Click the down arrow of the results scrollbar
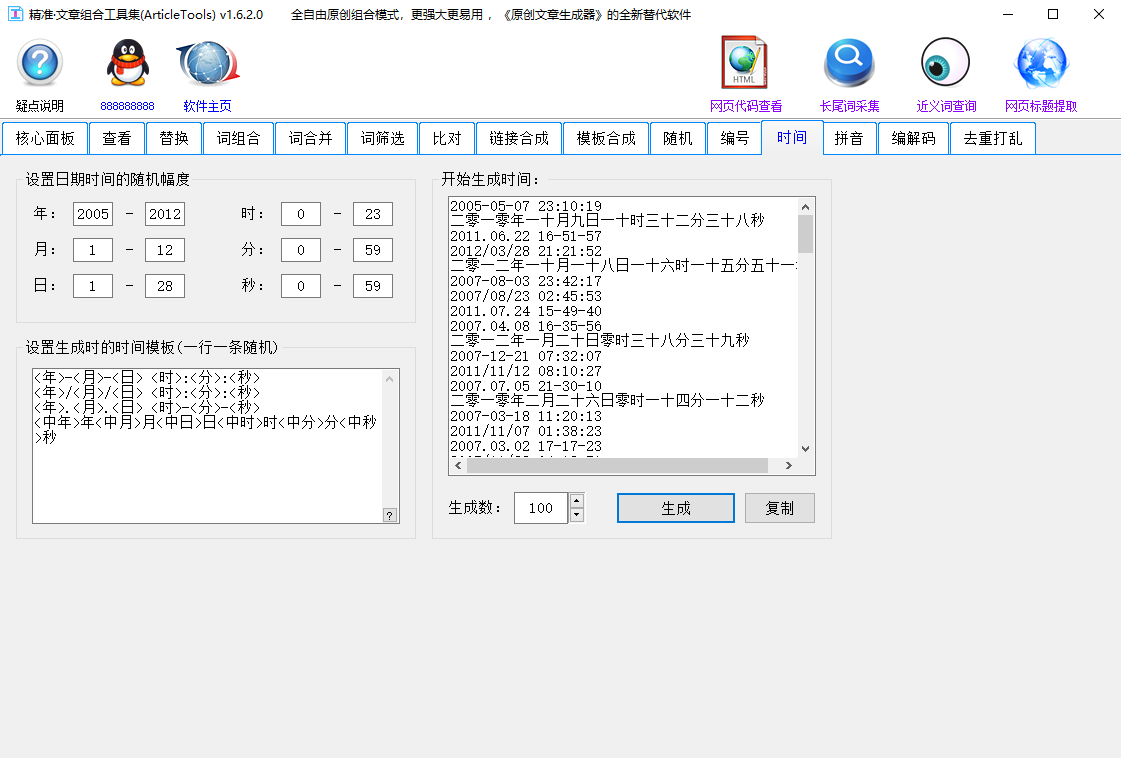The image size is (1121, 758). [x=805, y=447]
